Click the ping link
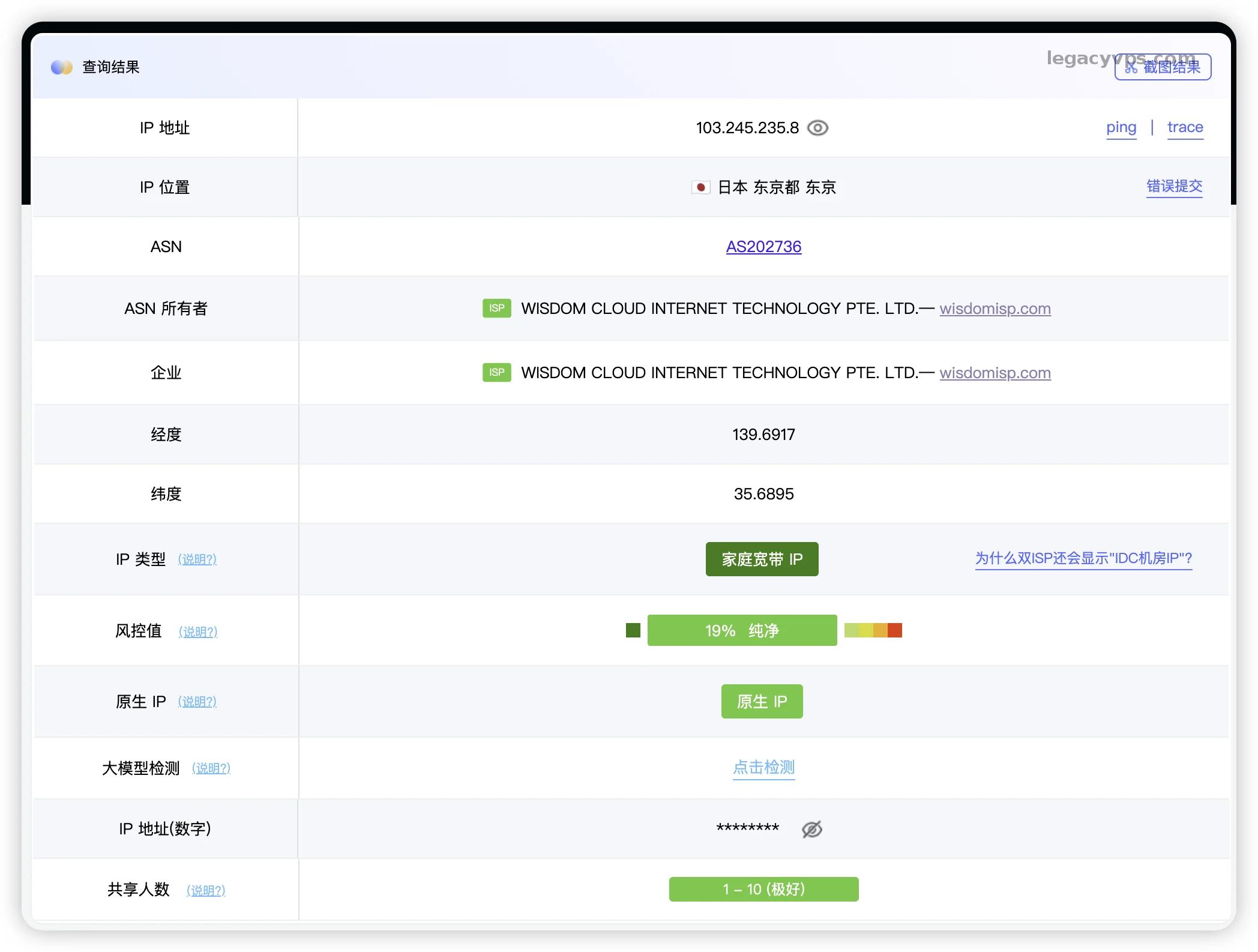 tap(1121, 127)
